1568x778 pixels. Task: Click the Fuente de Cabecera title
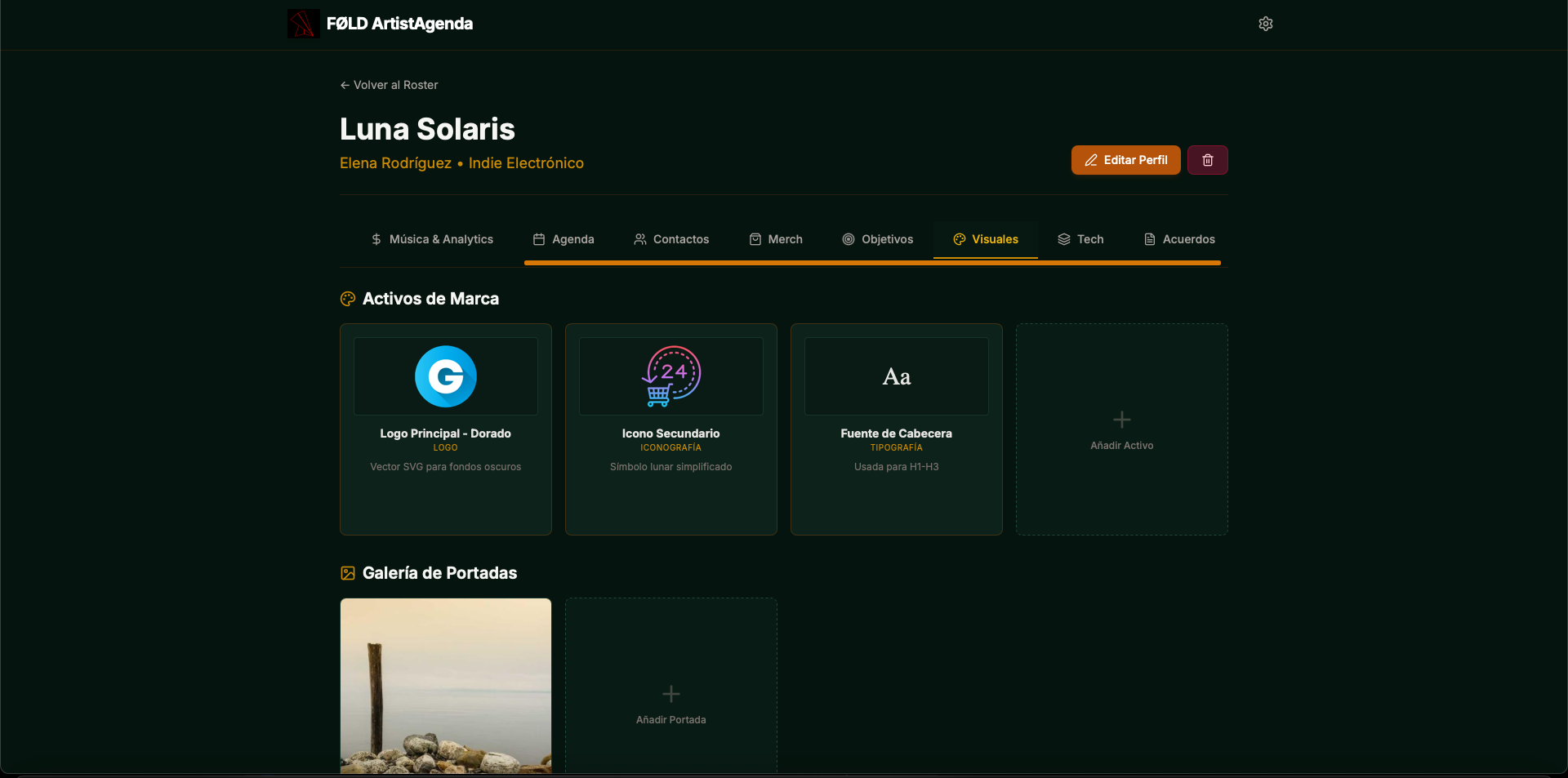897,433
